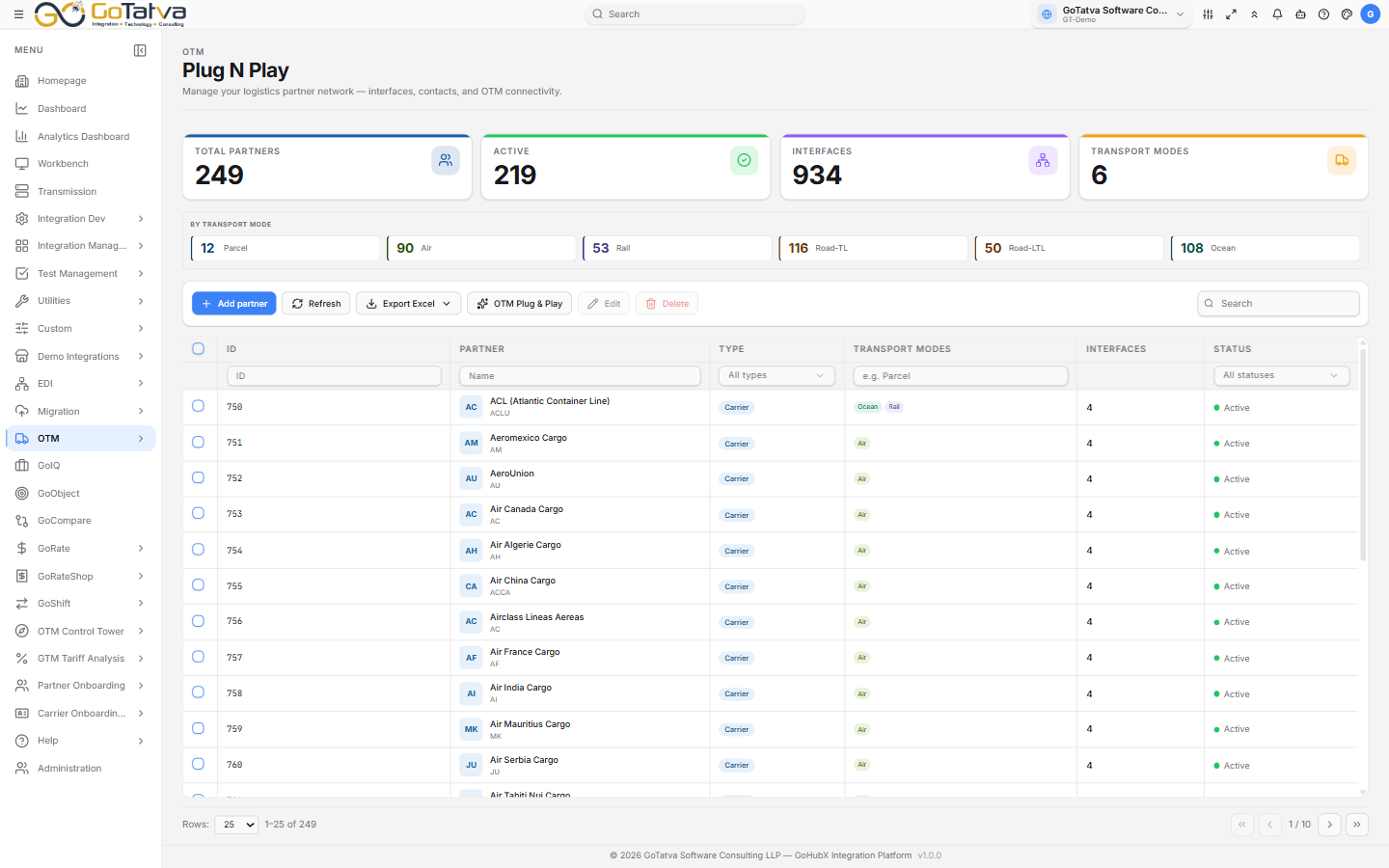Image resolution: width=1389 pixels, height=868 pixels.
Task: Jump to the last page of partners
Action: pyautogui.click(x=1357, y=825)
